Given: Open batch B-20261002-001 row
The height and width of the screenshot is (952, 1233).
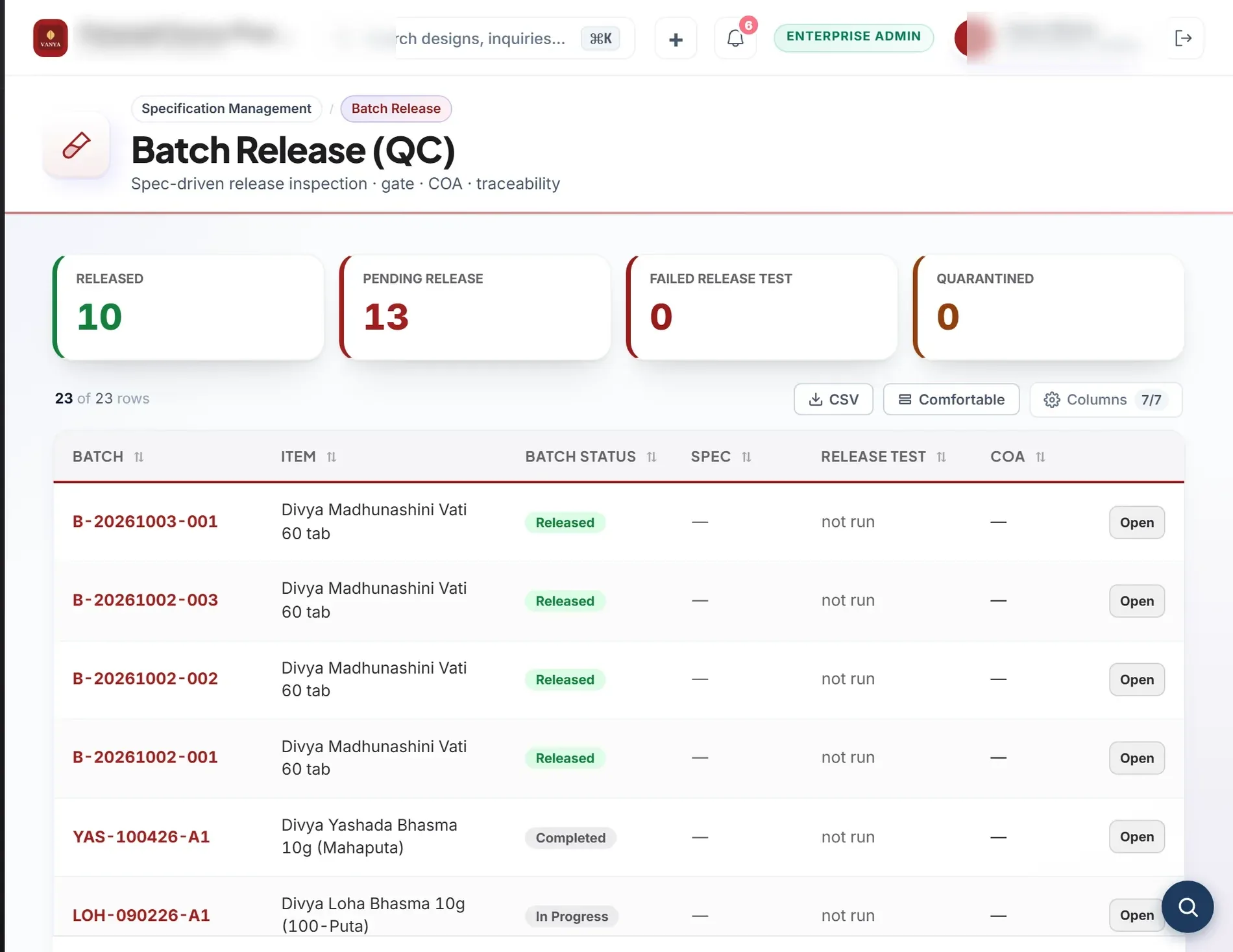Looking at the screenshot, I should point(1136,758).
